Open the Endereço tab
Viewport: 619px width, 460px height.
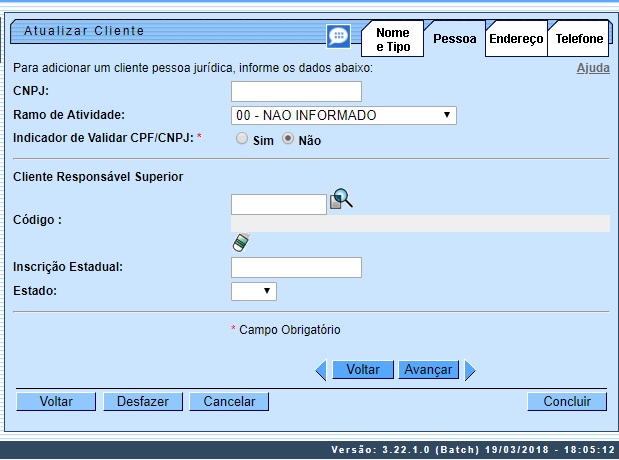[x=516, y=39]
